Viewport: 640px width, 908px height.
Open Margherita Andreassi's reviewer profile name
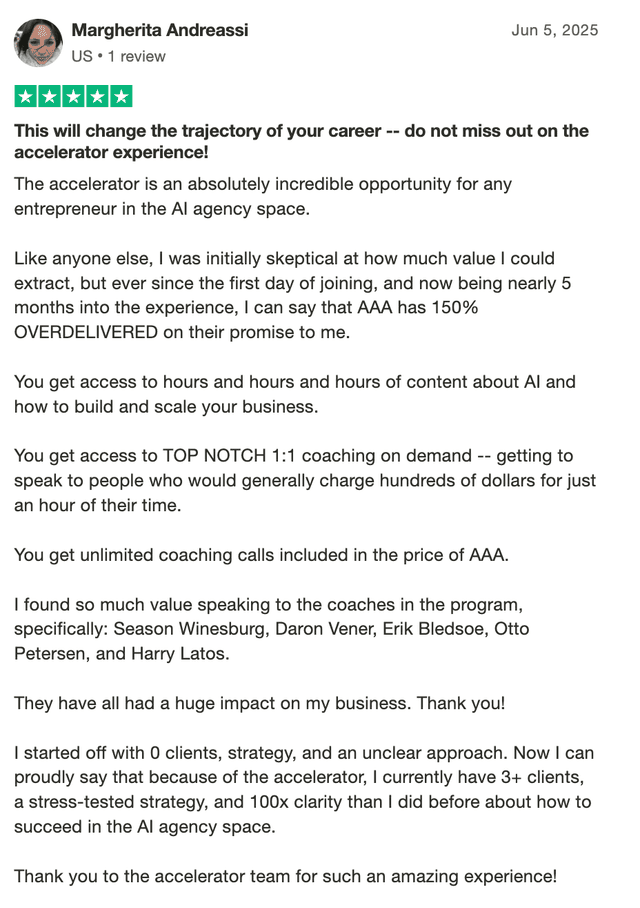160,30
